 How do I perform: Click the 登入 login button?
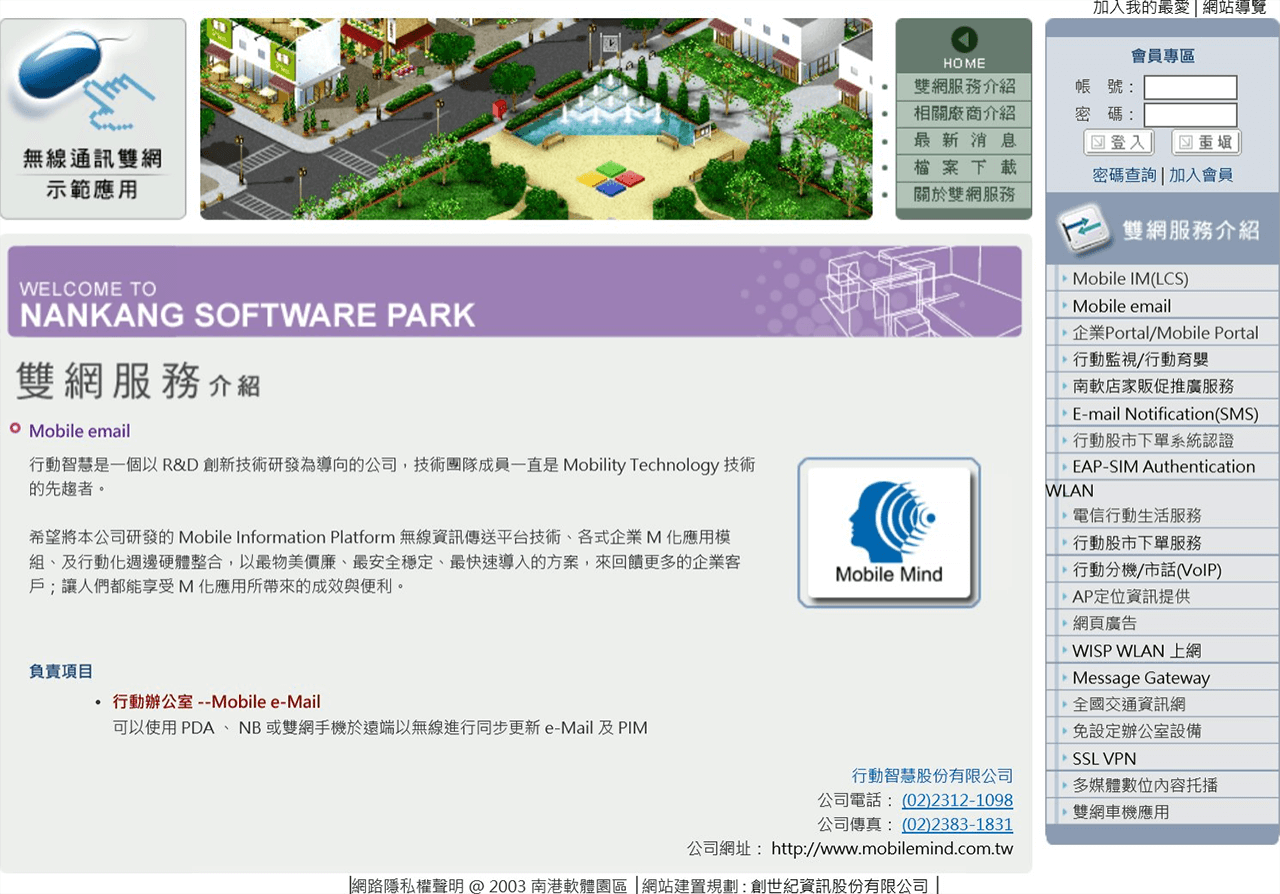pyautogui.click(x=1119, y=143)
